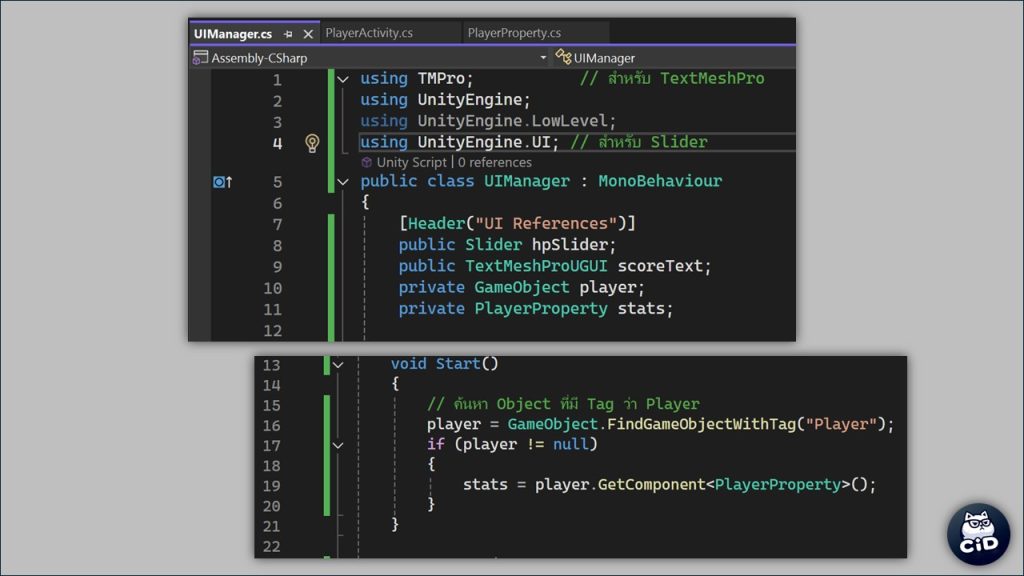Click the Assembly-CSharp project icon
This screenshot has width=1024, height=576.
pos(200,58)
